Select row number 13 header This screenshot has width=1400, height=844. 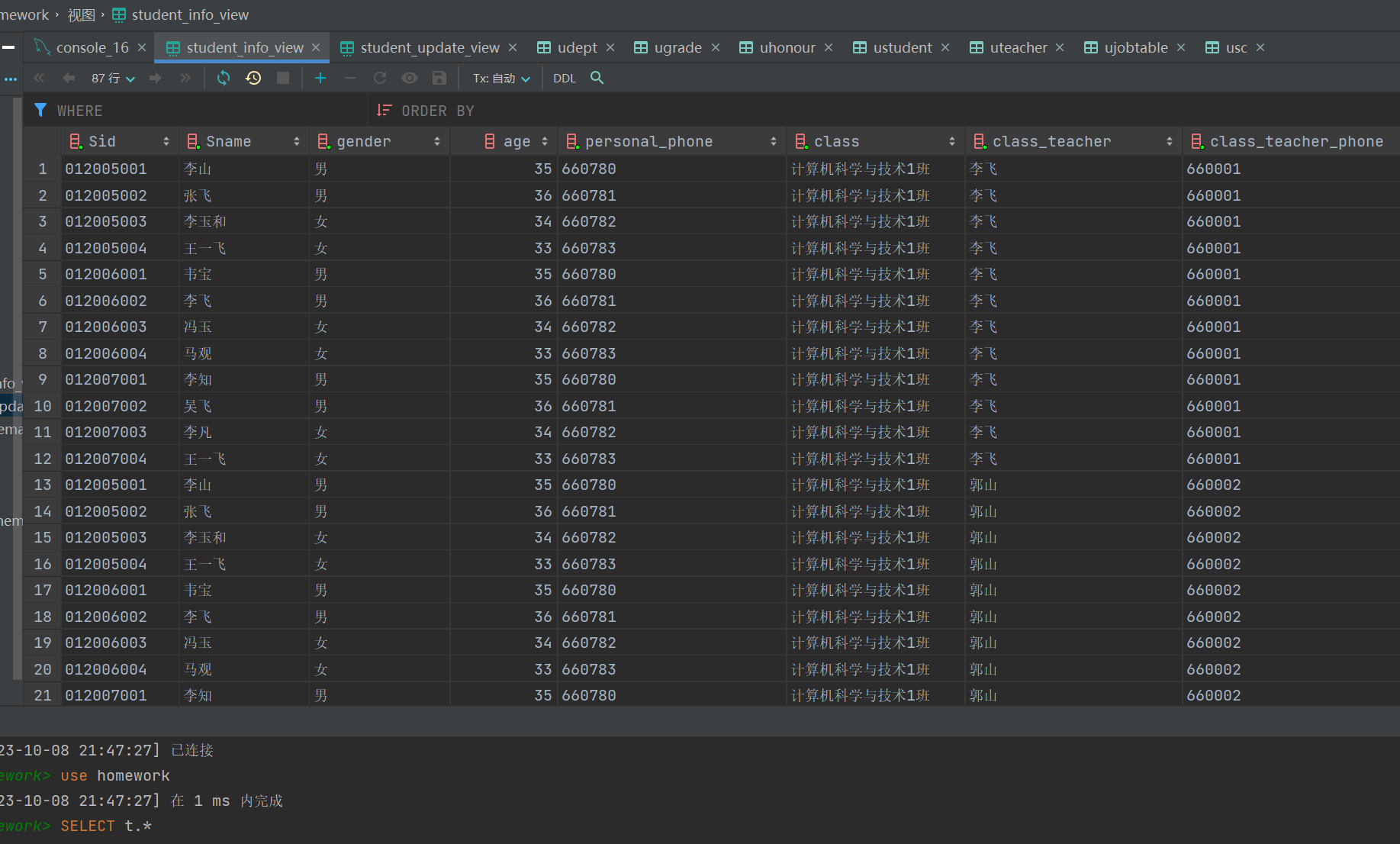pyautogui.click(x=43, y=485)
